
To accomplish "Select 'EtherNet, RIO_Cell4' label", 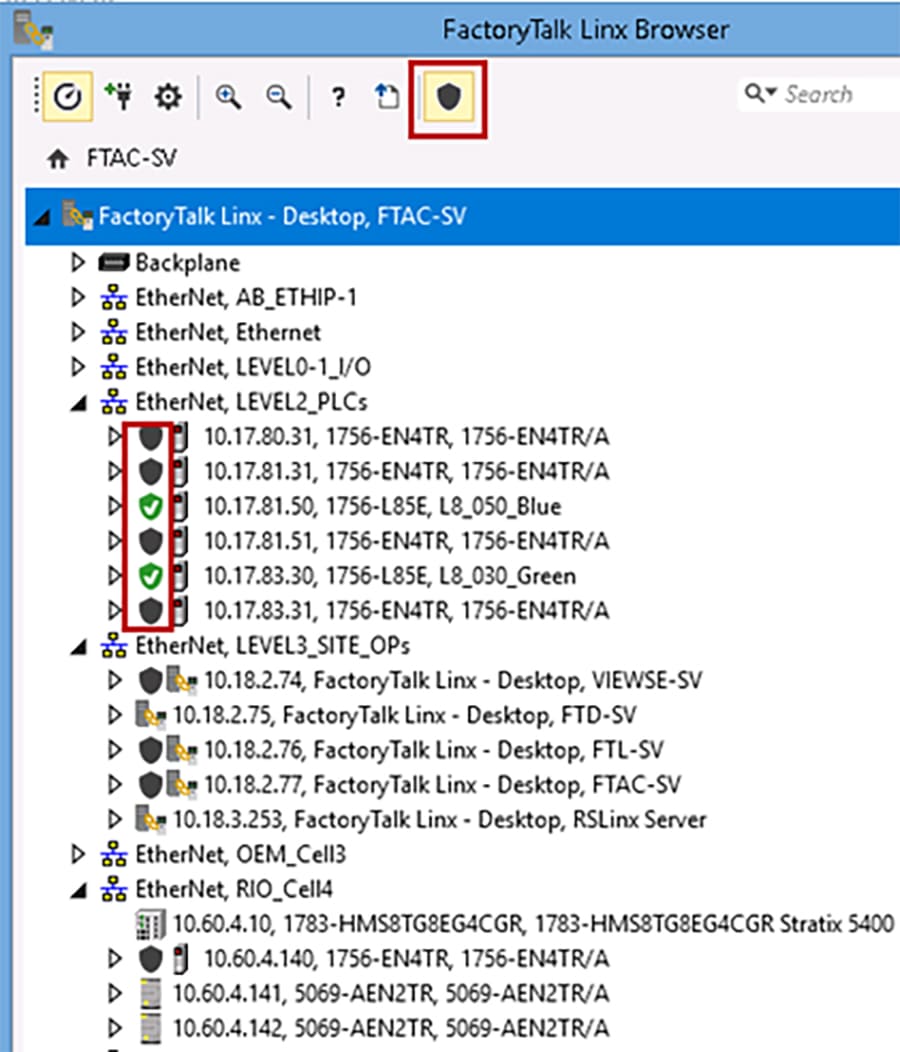I will (234, 890).
